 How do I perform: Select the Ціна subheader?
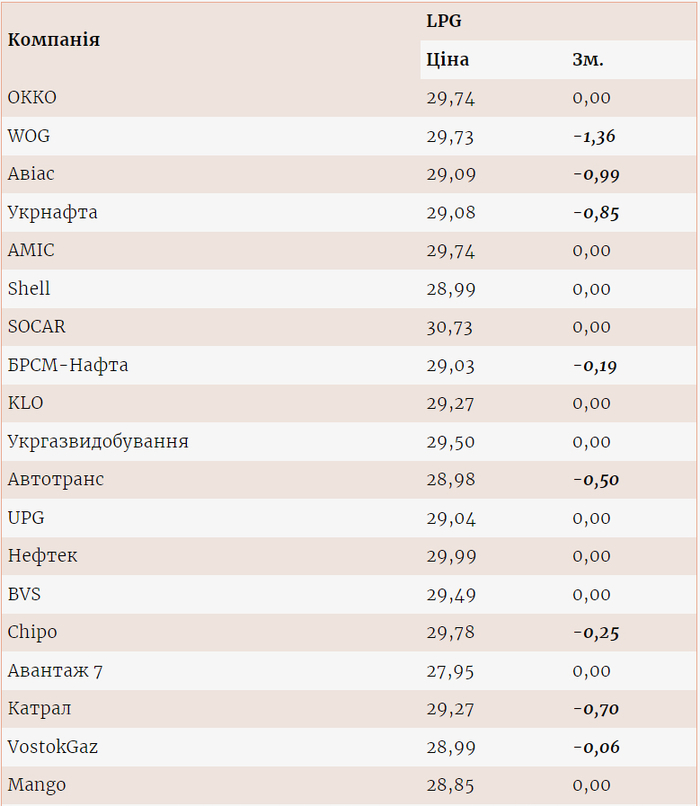pos(447,59)
